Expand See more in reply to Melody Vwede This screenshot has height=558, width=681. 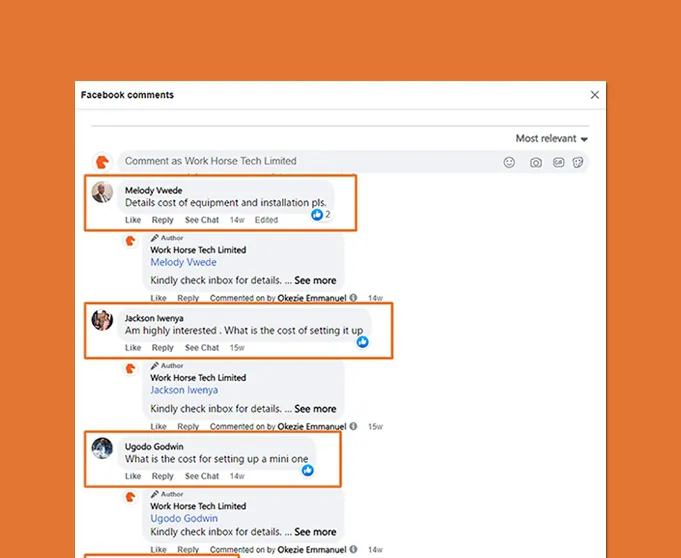pos(315,281)
